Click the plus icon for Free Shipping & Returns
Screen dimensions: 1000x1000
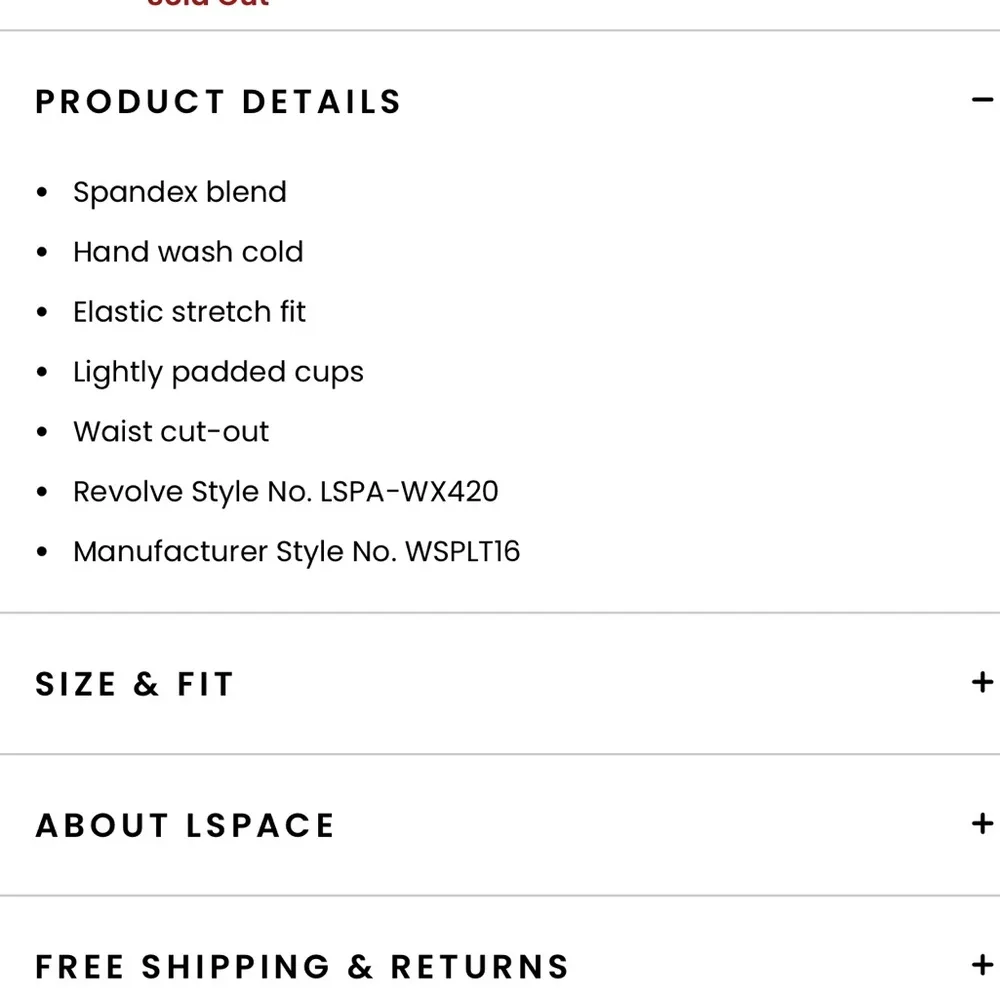(981, 966)
